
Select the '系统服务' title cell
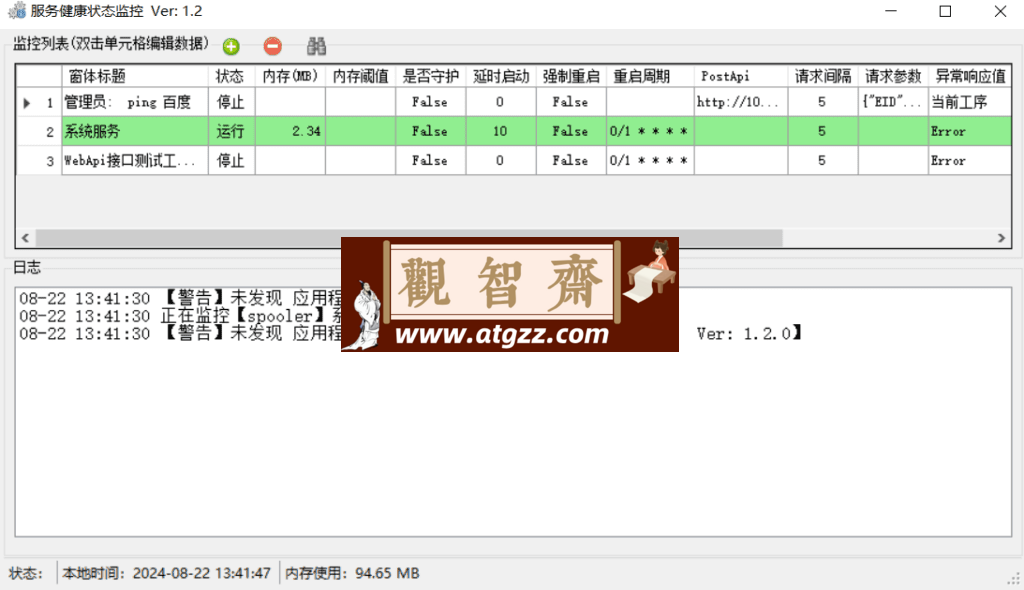coord(135,131)
